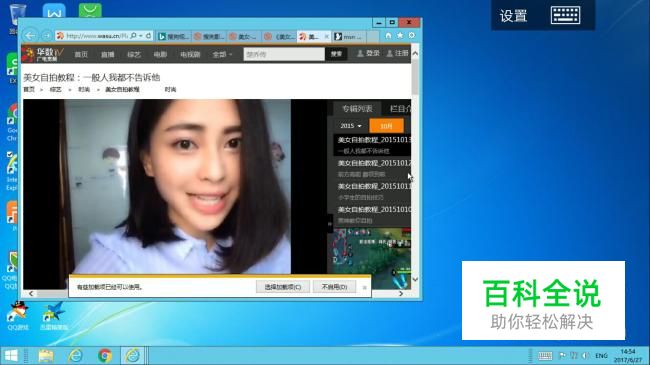650x365 pixels.
Task: Switch to the fourth browser tab
Action: pyautogui.click(x=280, y=37)
